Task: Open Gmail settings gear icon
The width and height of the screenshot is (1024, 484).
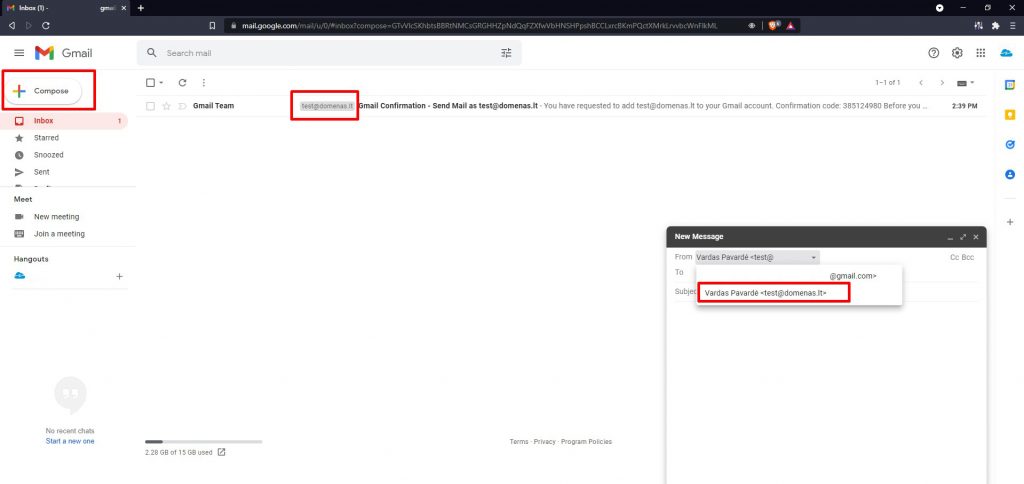Action: pos(957,53)
